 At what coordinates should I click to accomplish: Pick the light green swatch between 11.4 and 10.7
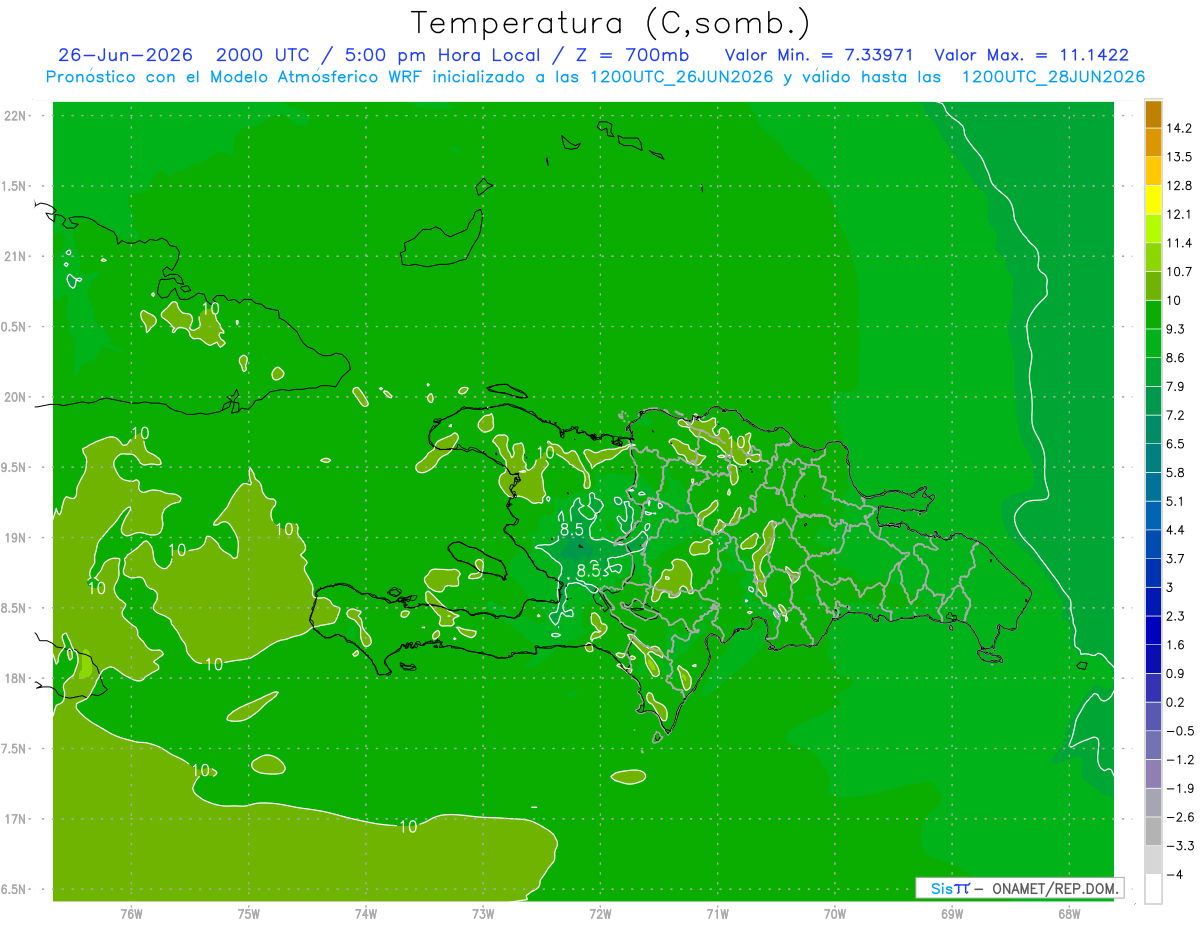click(x=1153, y=257)
